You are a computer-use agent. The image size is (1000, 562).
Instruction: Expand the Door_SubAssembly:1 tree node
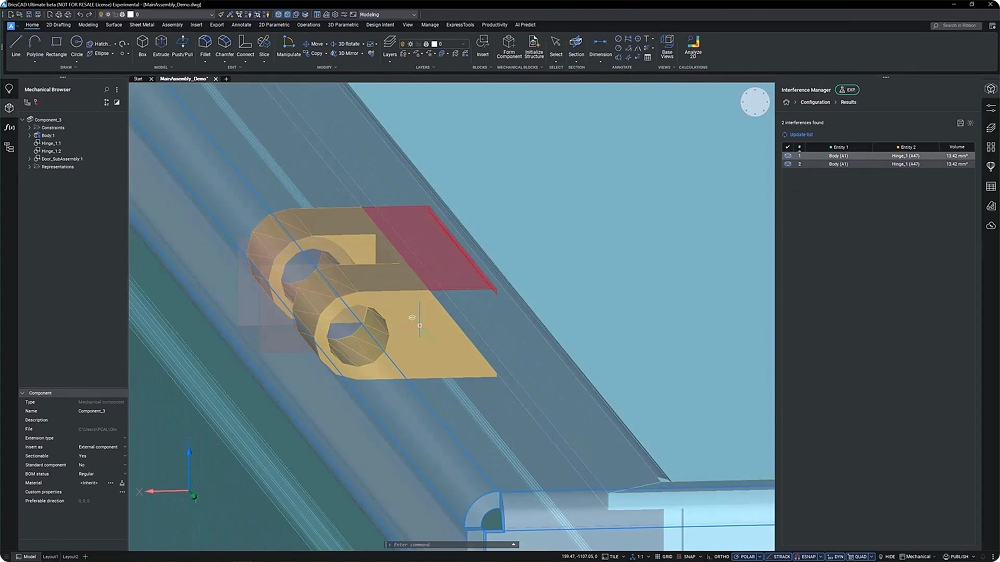click(29, 159)
